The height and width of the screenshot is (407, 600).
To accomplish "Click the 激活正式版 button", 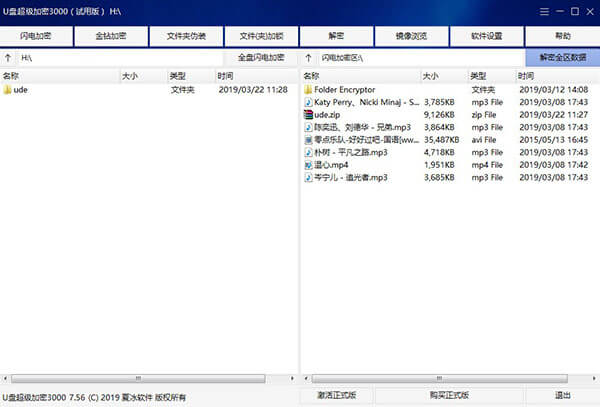I will (x=336, y=395).
